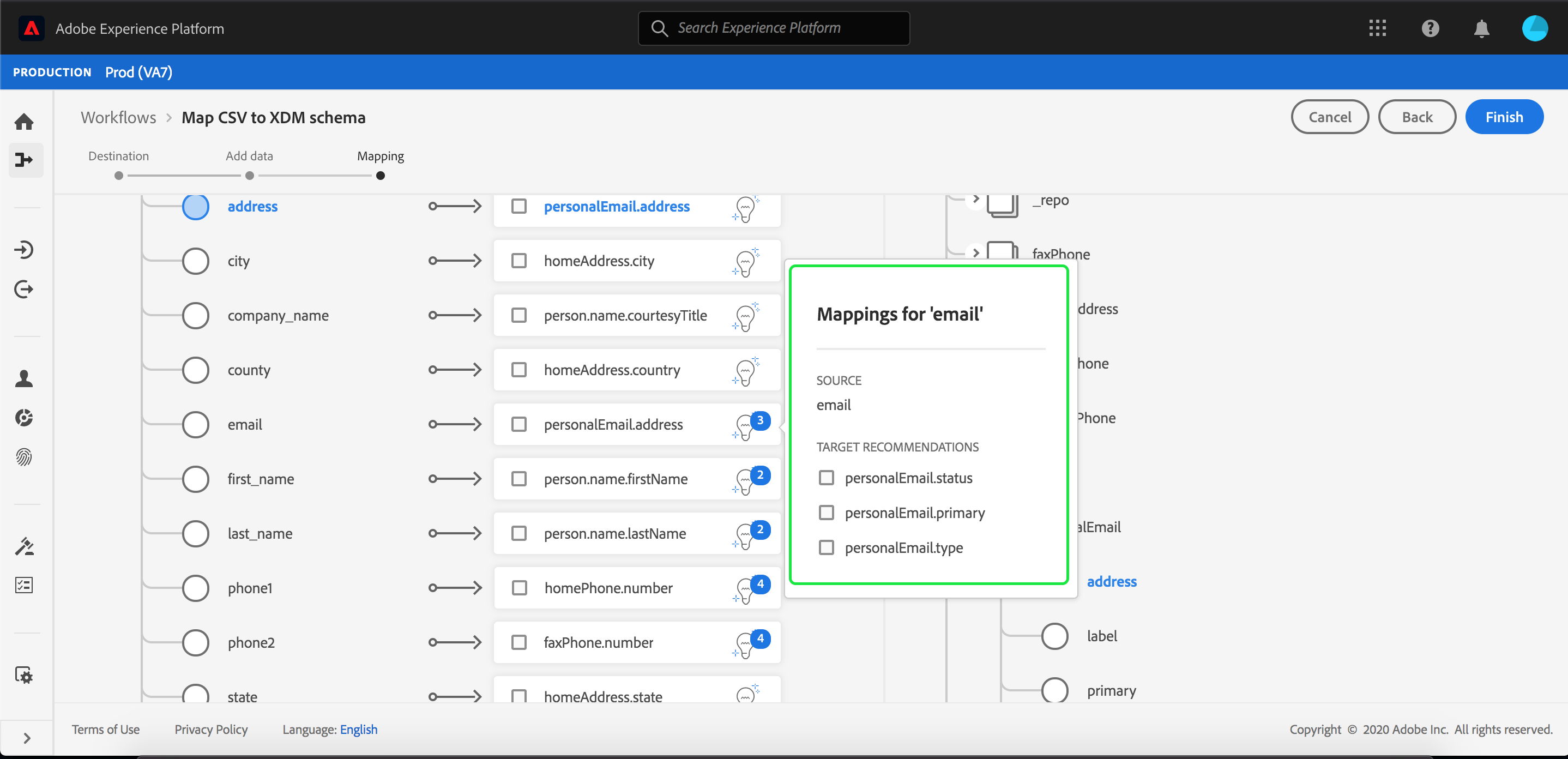Click recommendation lightbulb for homePhone.number

click(x=746, y=589)
